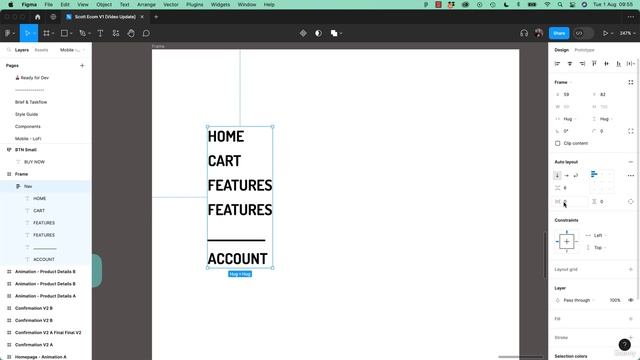The height and width of the screenshot is (360, 640).
Task: Open the Plugins menu
Action: tap(194, 4)
